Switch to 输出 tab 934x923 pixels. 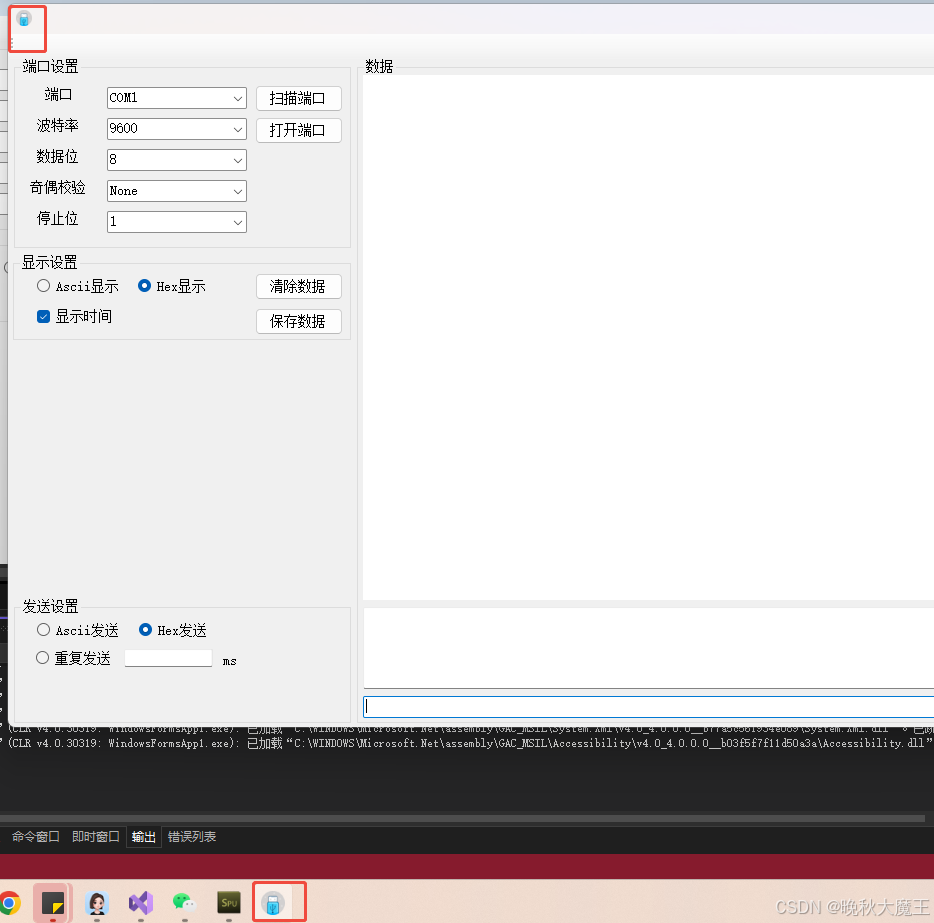click(x=144, y=837)
